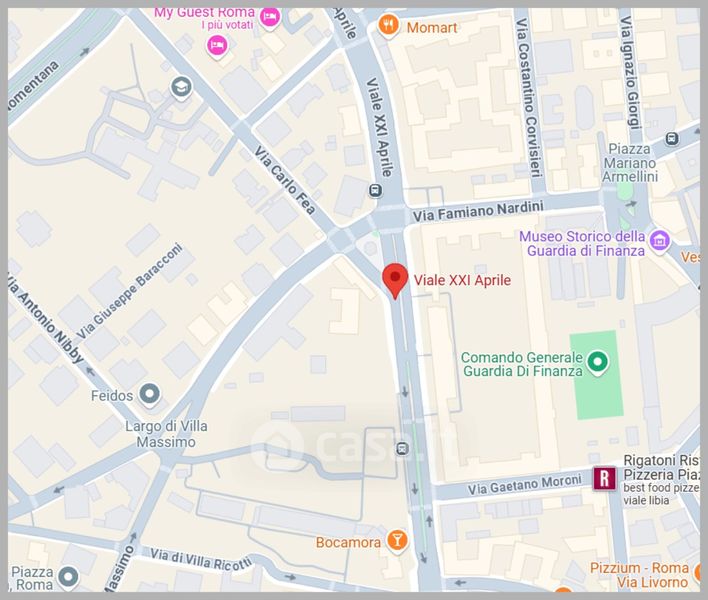Click the red Viale XXI Aprile location pin
This screenshot has width=708, height=600.
[x=395, y=280]
